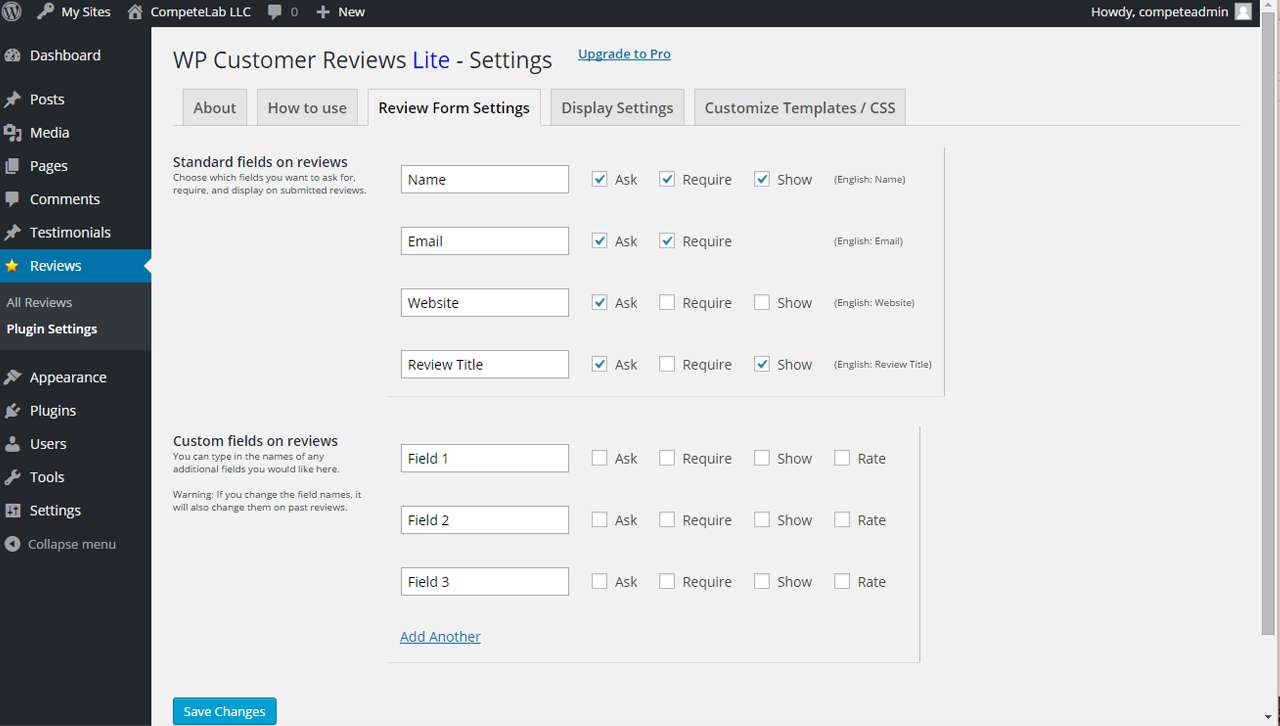Uncheck Require for the Email field

(x=666, y=240)
